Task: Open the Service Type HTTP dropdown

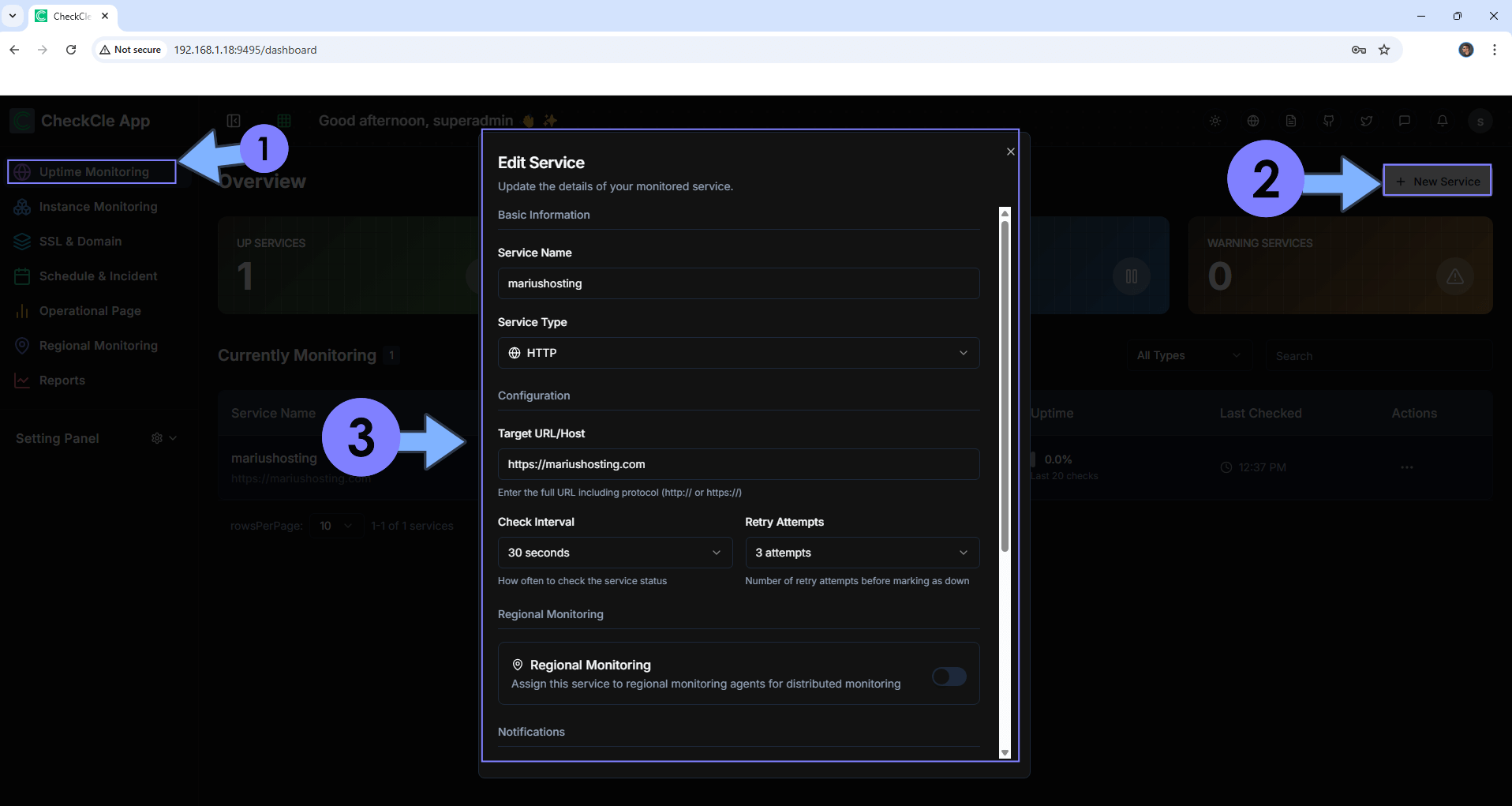Action: point(739,353)
